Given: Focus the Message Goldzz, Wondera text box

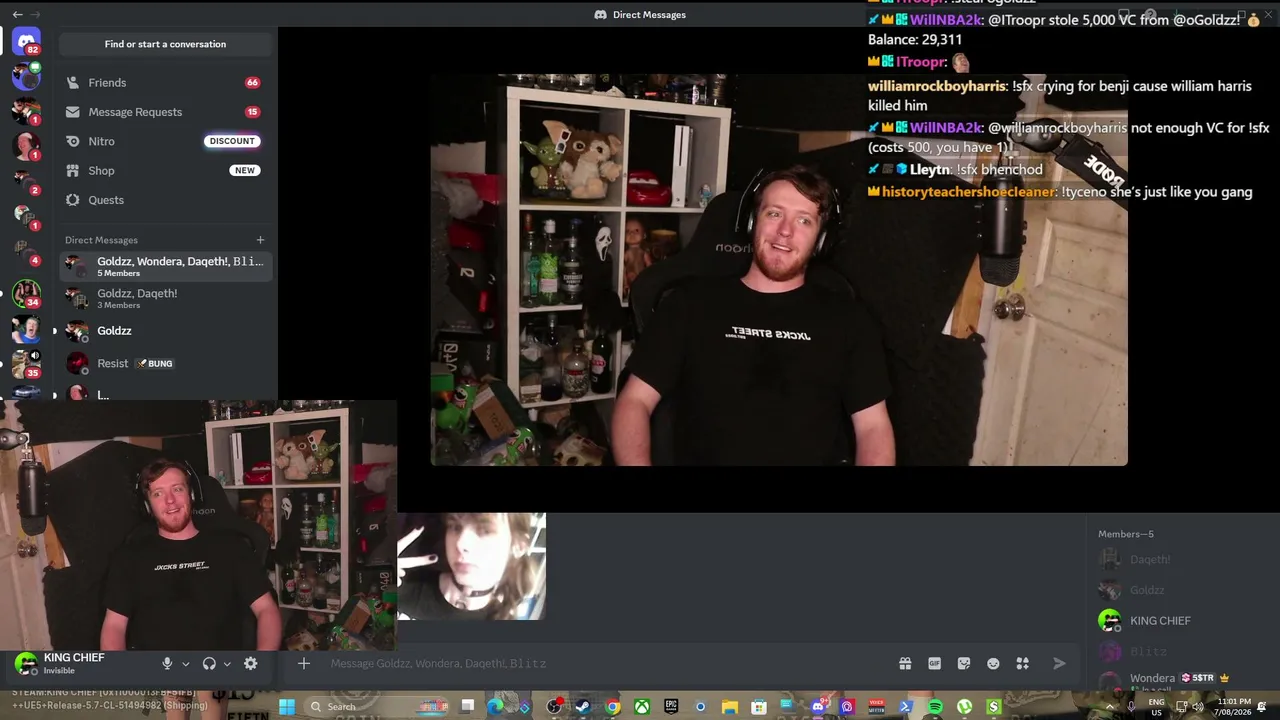Looking at the screenshot, I should coord(610,663).
